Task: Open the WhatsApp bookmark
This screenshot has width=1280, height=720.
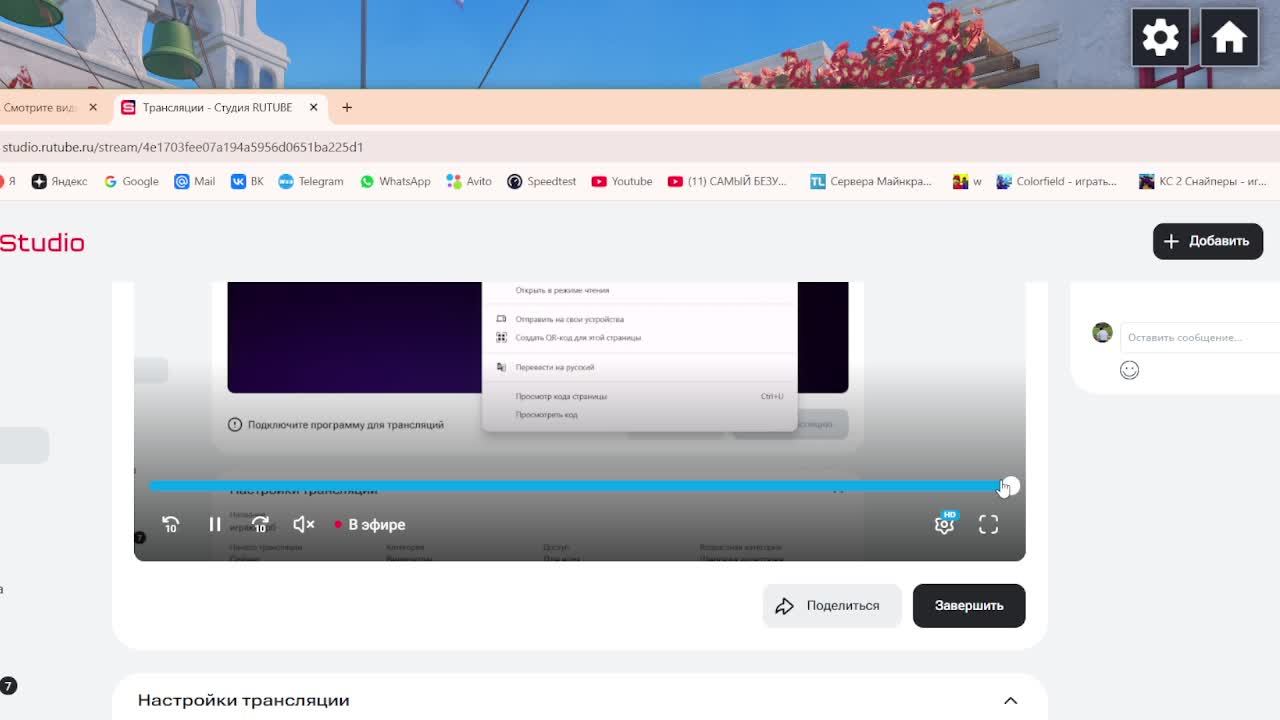Action: 395,181
